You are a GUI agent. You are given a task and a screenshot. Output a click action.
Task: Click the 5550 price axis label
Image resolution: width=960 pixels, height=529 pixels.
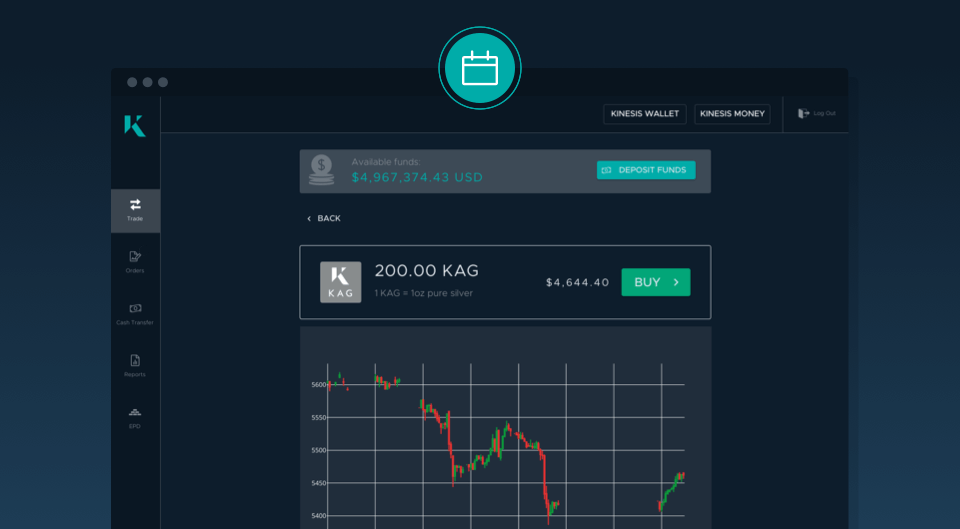pyautogui.click(x=318, y=418)
